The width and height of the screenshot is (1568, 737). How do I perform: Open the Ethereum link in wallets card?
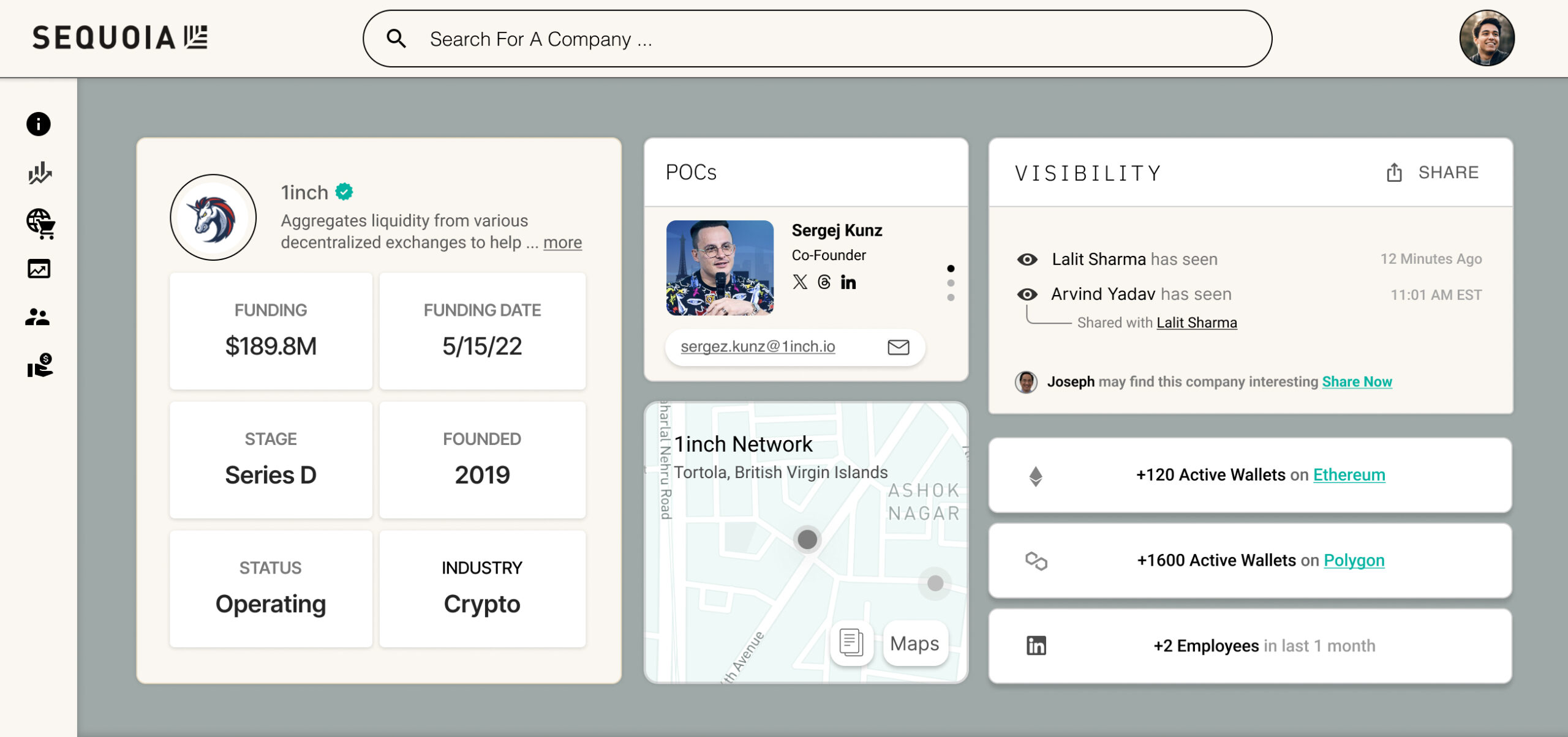[x=1349, y=475]
